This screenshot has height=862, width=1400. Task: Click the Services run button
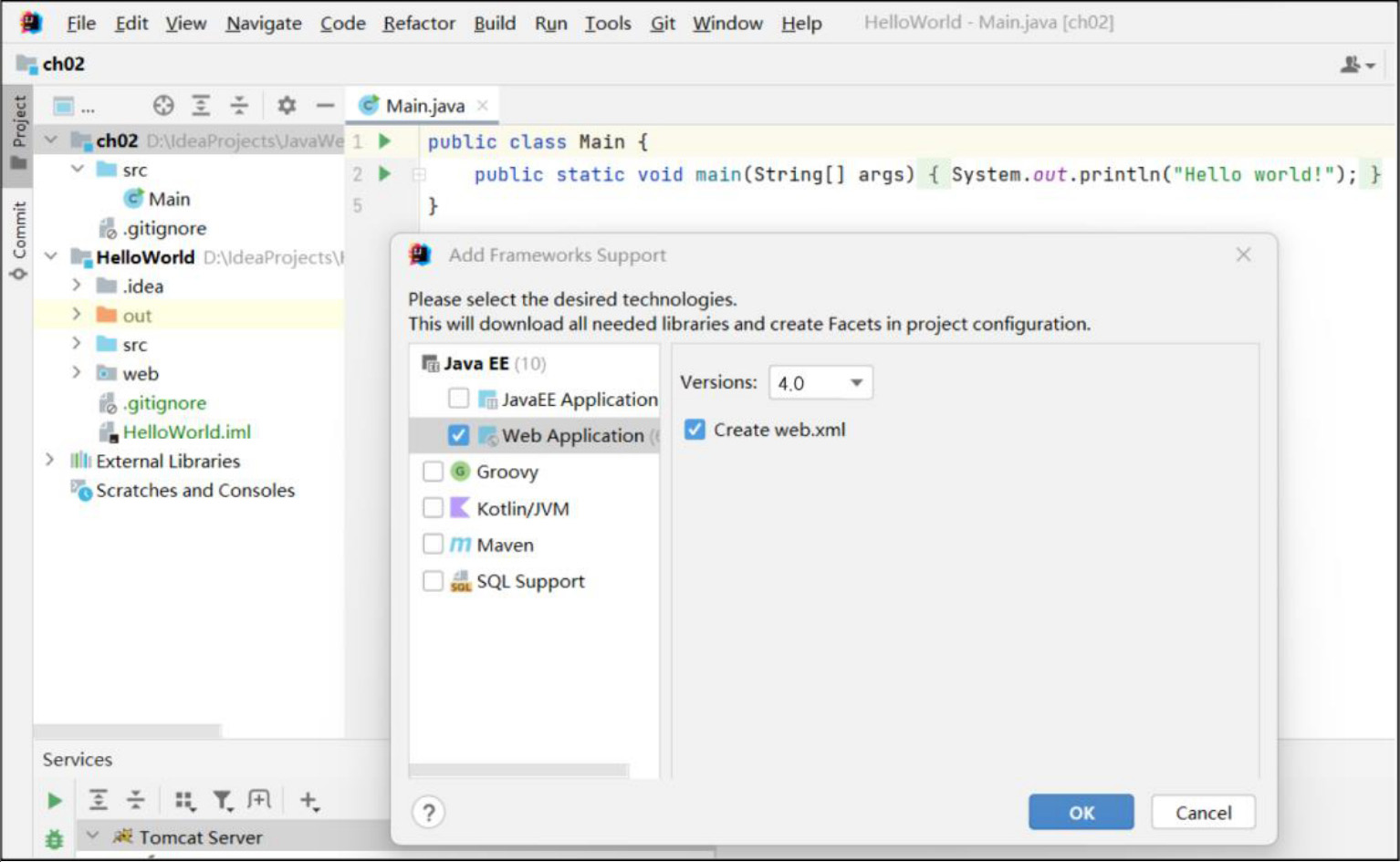55,801
